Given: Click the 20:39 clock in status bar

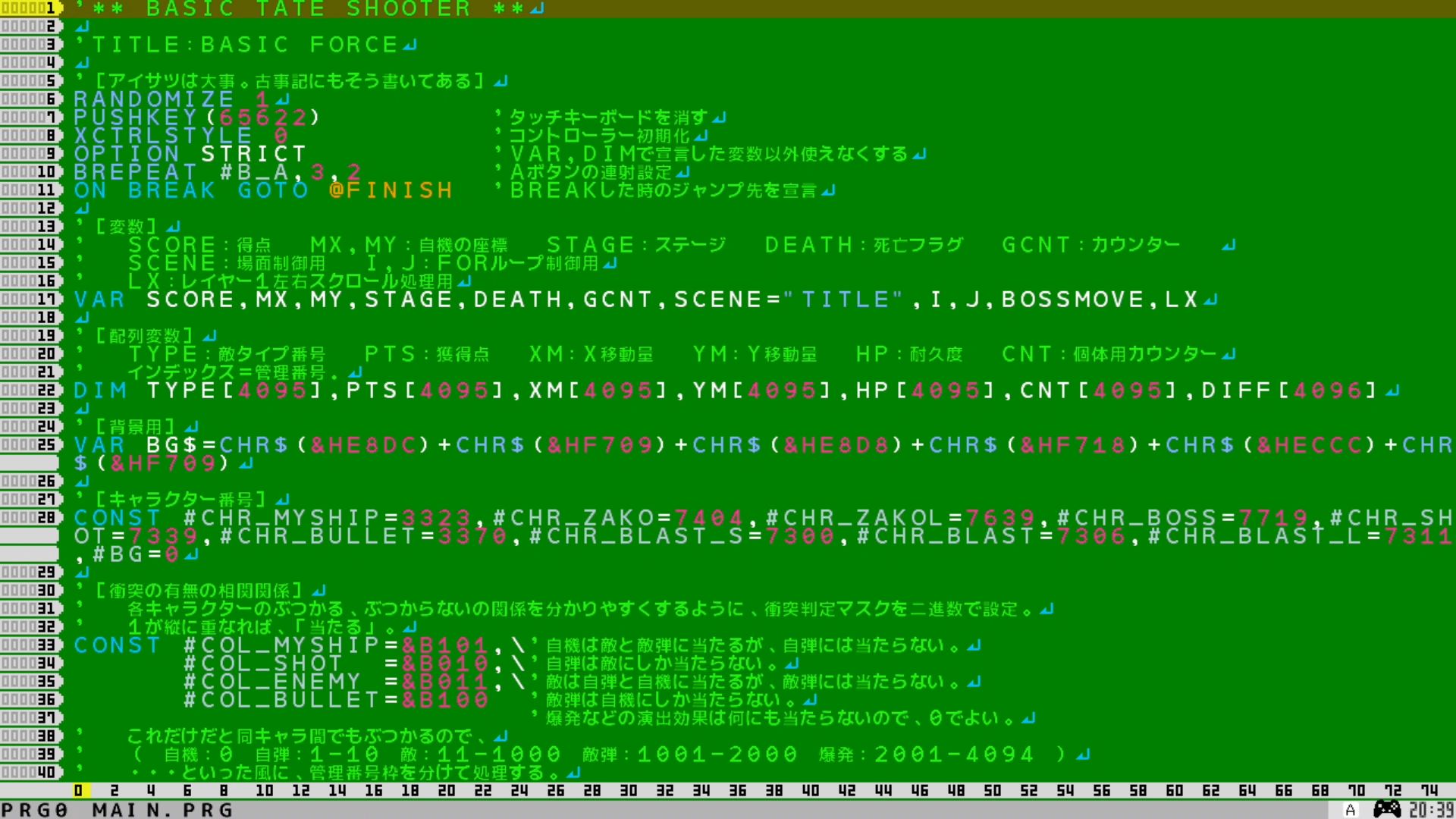Looking at the screenshot, I should tap(1431, 810).
